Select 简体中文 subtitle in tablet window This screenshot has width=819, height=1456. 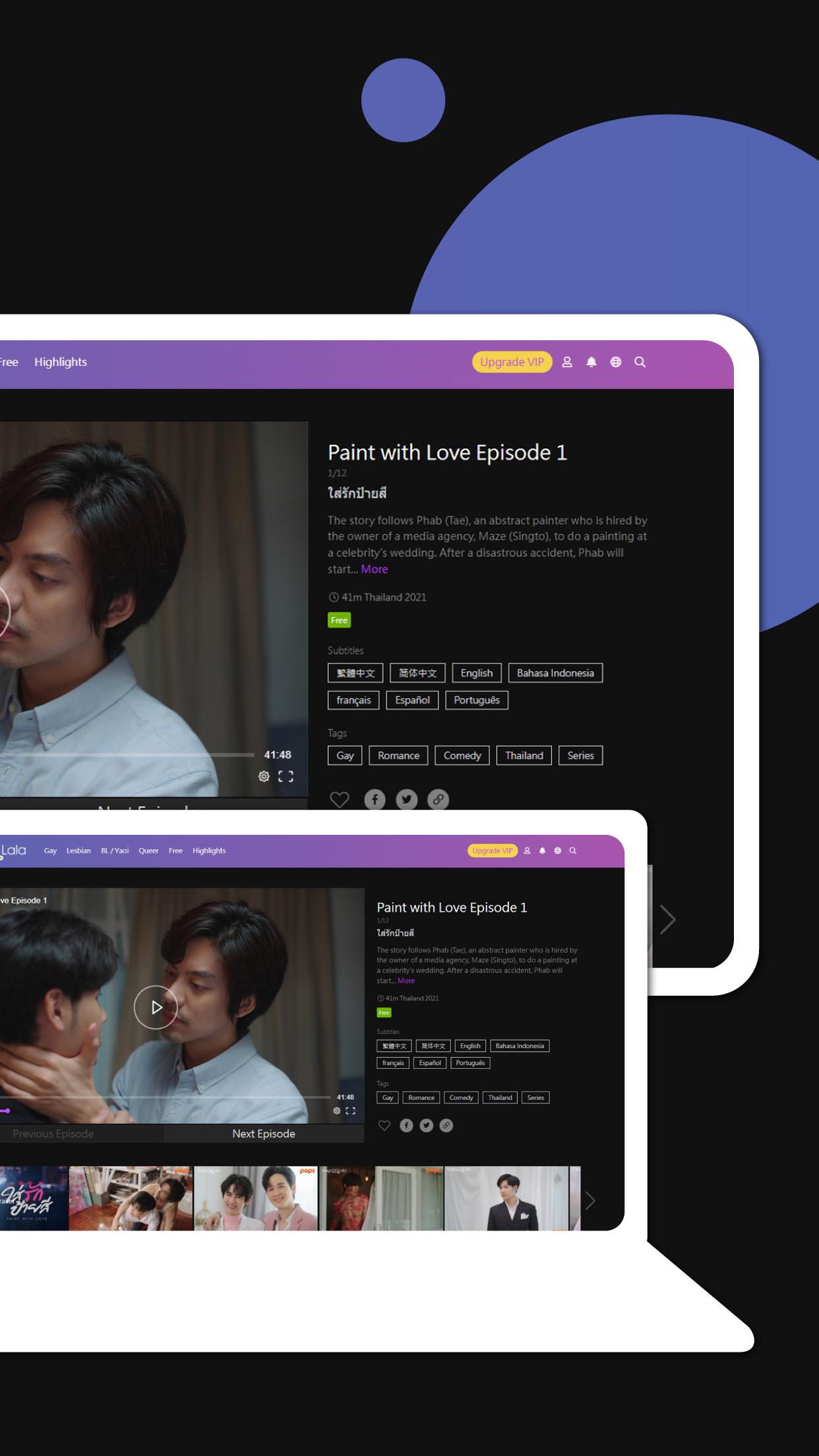pyautogui.click(x=417, y=673)
